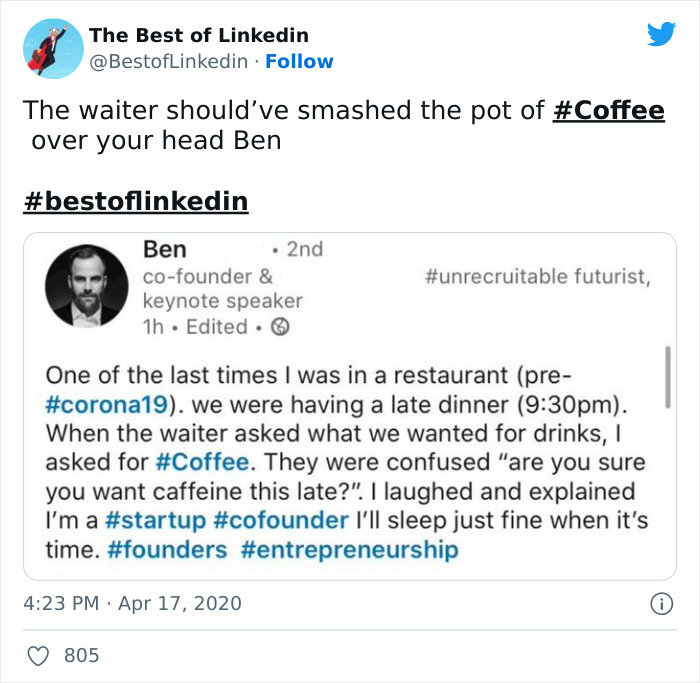Click Ben's profile photo in LinkedIn post
This screenshot has height=683, width=700.
point(87,286)
